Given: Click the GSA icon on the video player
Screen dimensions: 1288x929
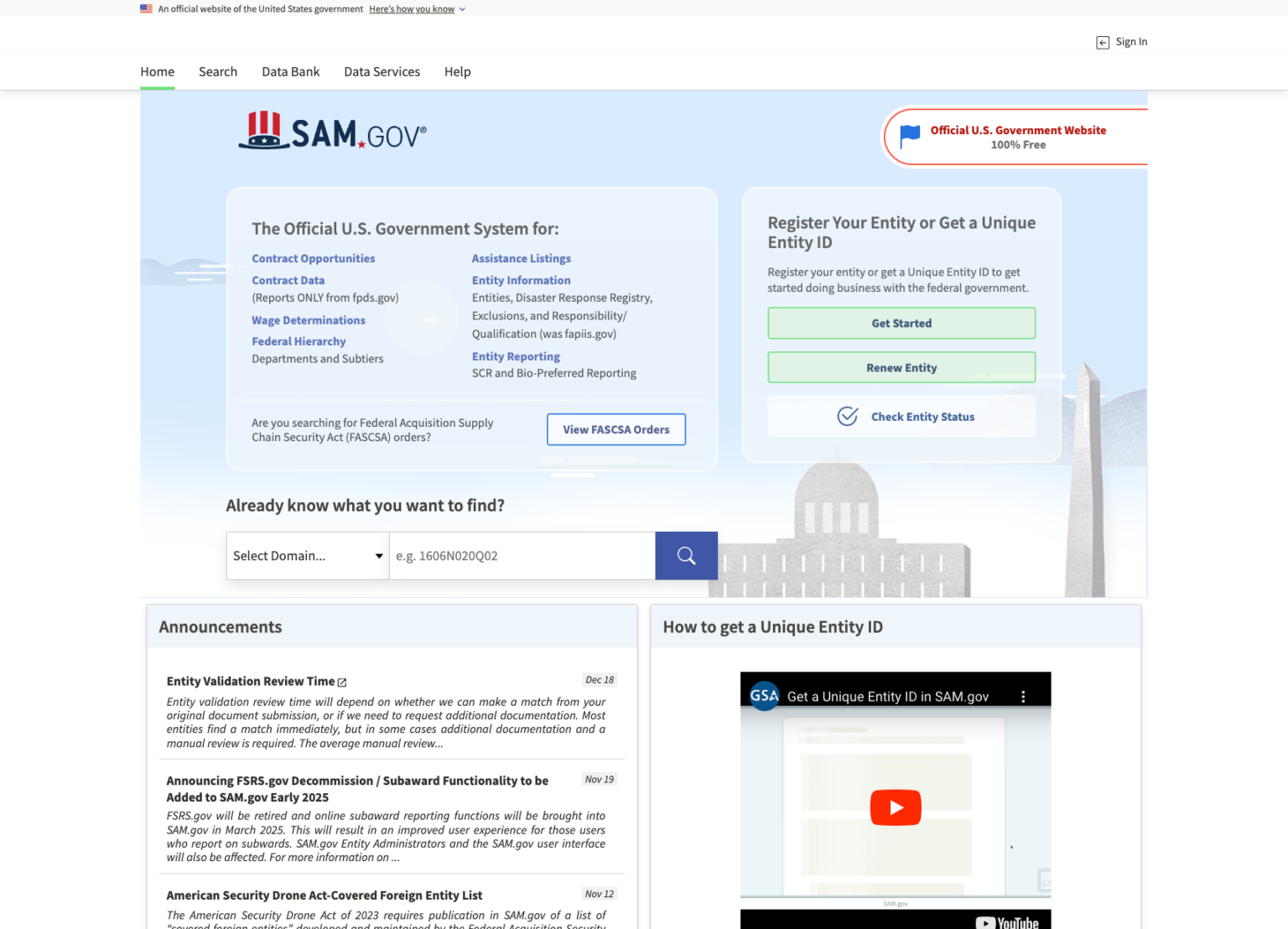Looking at the screenshot, I should pos(764,696).
